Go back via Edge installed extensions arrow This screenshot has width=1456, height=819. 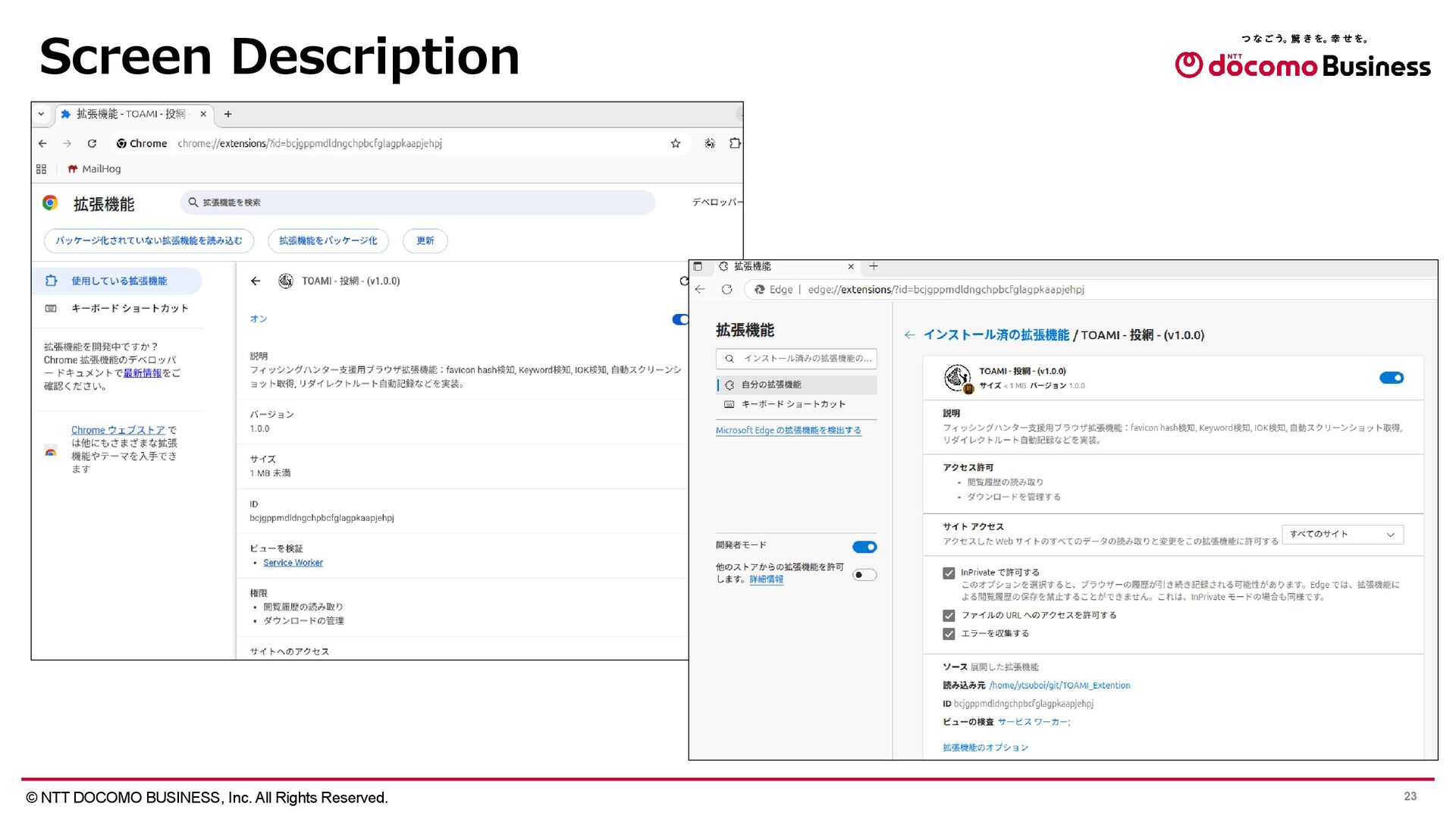pos(909,335)
